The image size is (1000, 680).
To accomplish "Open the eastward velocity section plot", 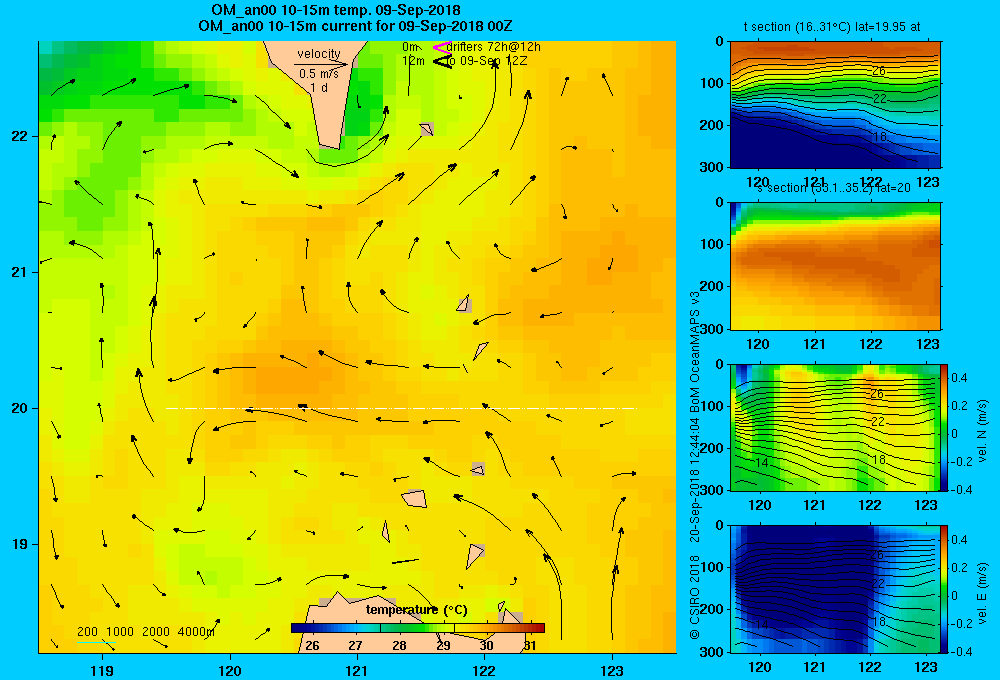I will pos(835,589).
